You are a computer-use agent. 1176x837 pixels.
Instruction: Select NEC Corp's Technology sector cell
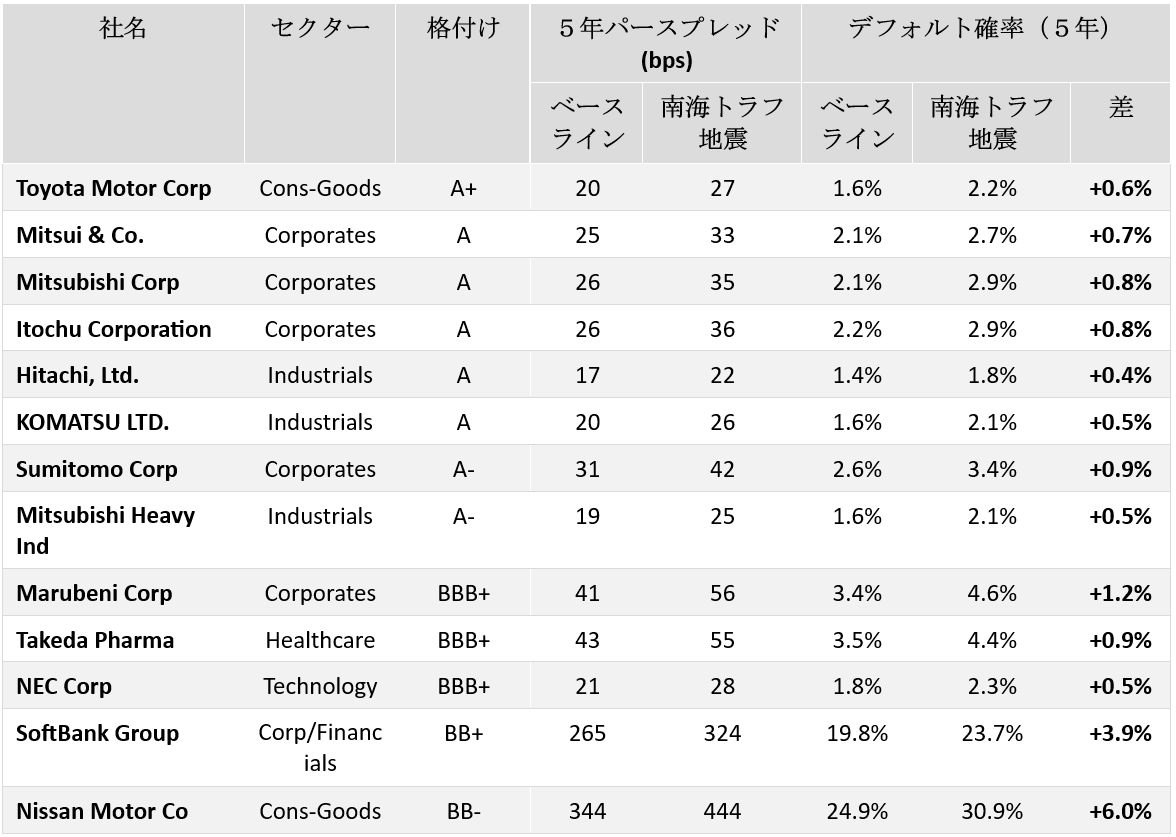(320, 686)
